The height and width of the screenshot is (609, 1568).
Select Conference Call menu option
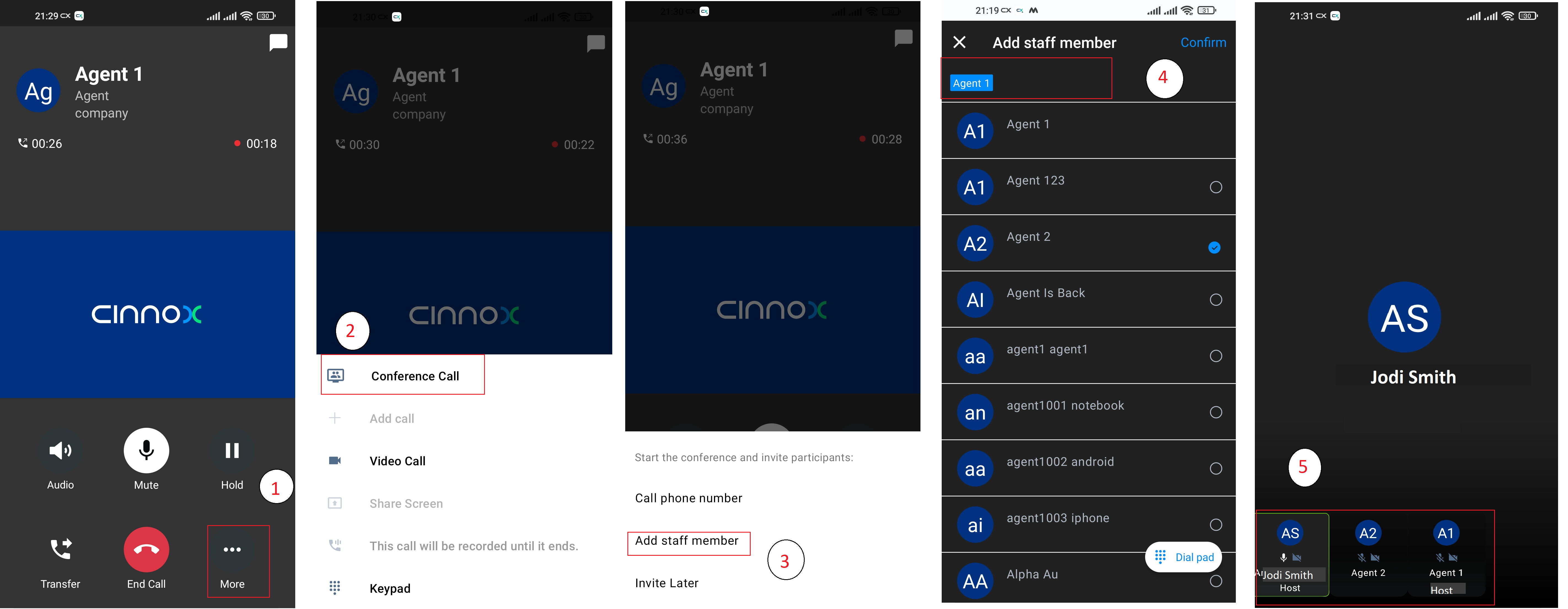[x=415, y=376]
